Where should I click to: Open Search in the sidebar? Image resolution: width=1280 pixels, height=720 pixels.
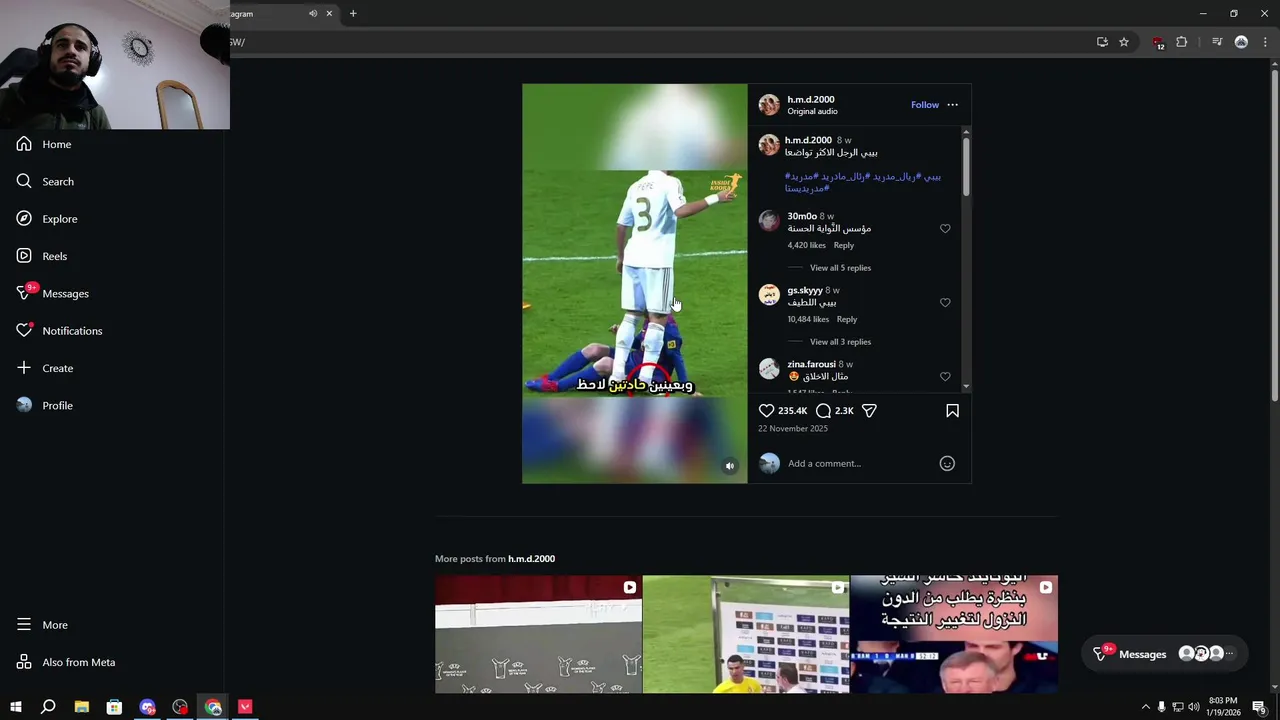pos(44,181)
